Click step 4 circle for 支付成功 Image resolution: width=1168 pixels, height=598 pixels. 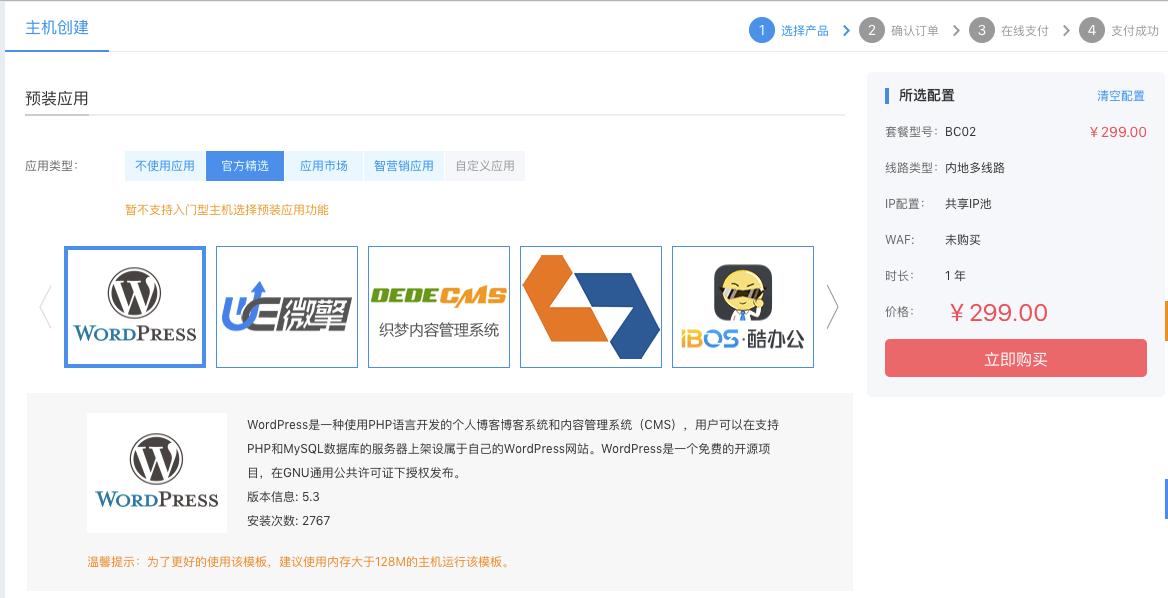click(1091, 31)
